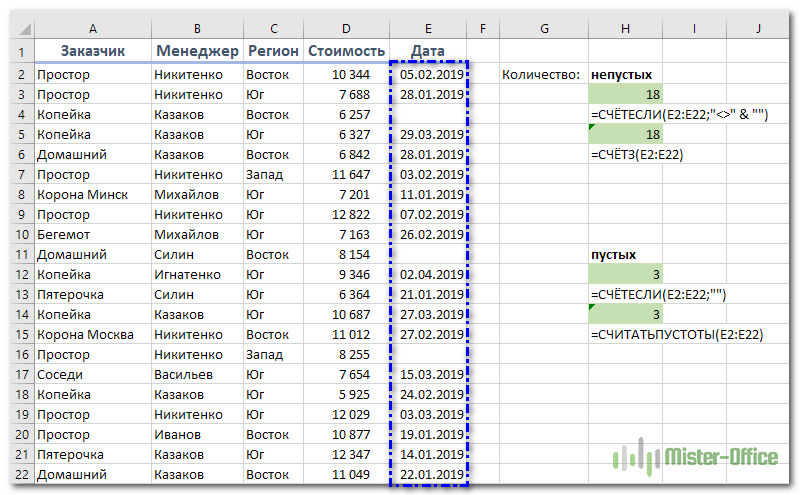
Task: Select the green cell H3 showing 18
Action: coord(626,94)
